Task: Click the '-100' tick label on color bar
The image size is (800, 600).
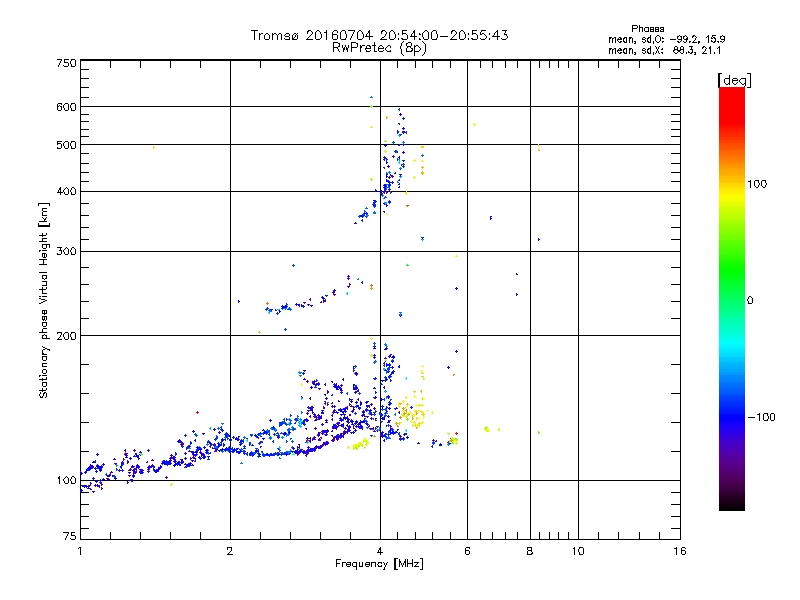Action: pyautogui.click(x=762, y=417)
